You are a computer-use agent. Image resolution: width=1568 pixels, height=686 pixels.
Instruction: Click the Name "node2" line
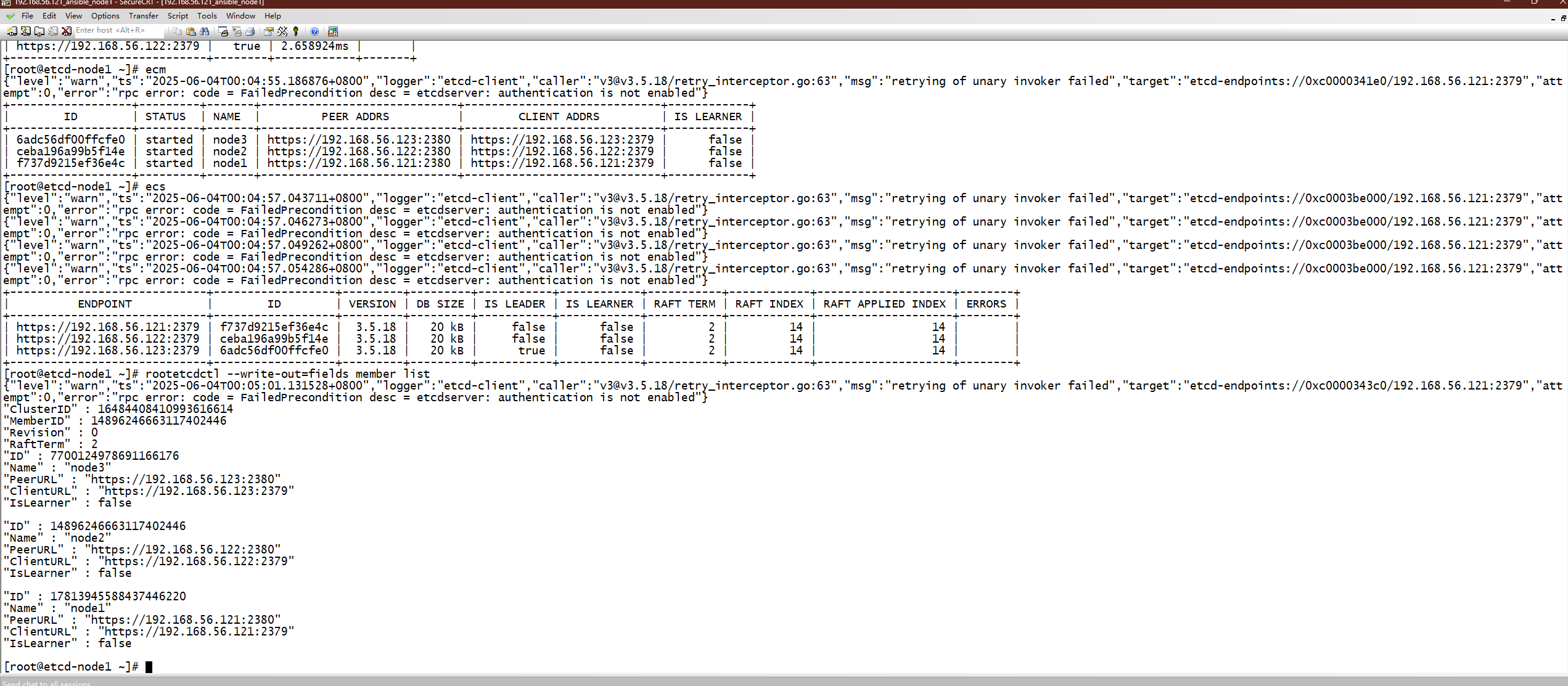click(x=57, y=538)
